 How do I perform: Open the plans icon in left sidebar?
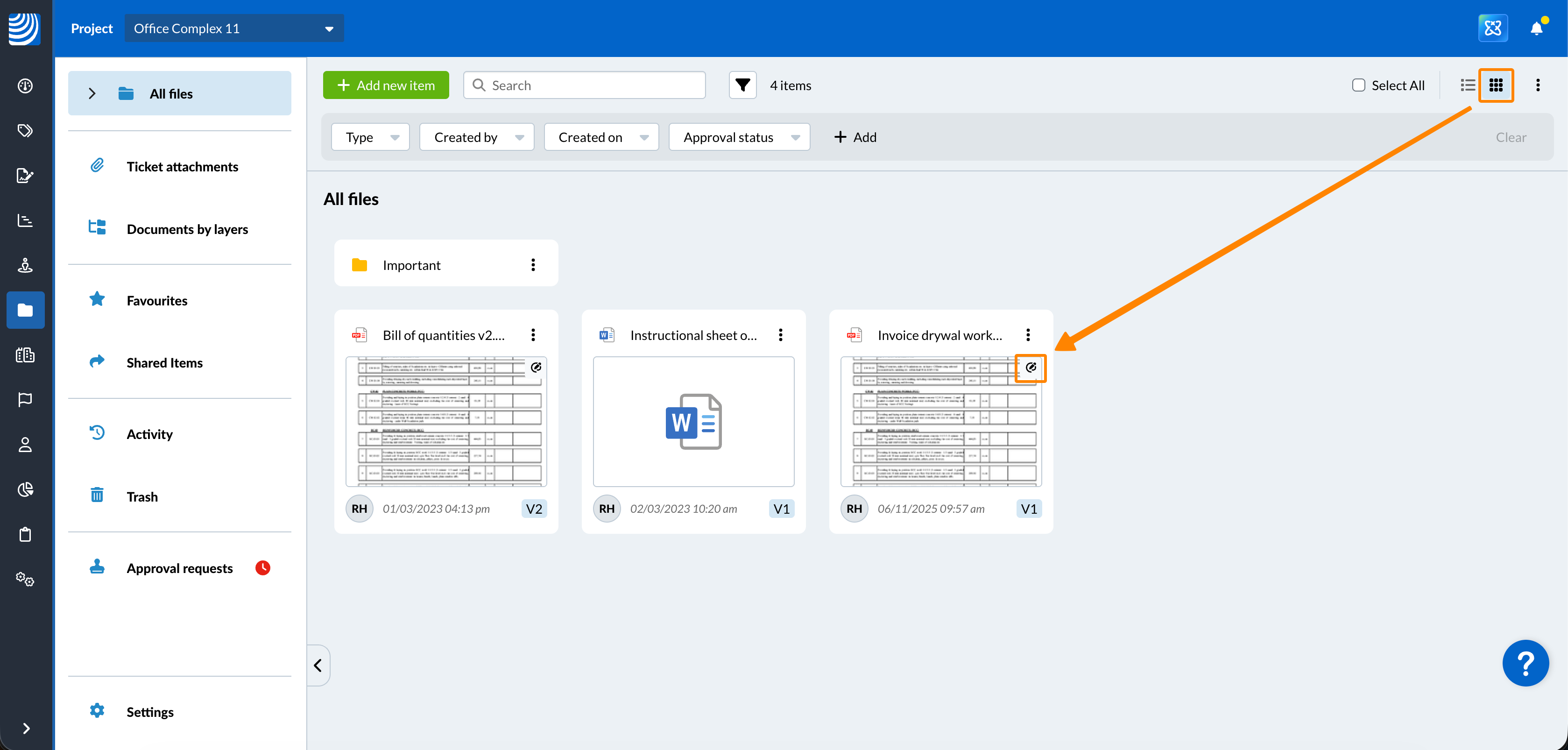25,355
